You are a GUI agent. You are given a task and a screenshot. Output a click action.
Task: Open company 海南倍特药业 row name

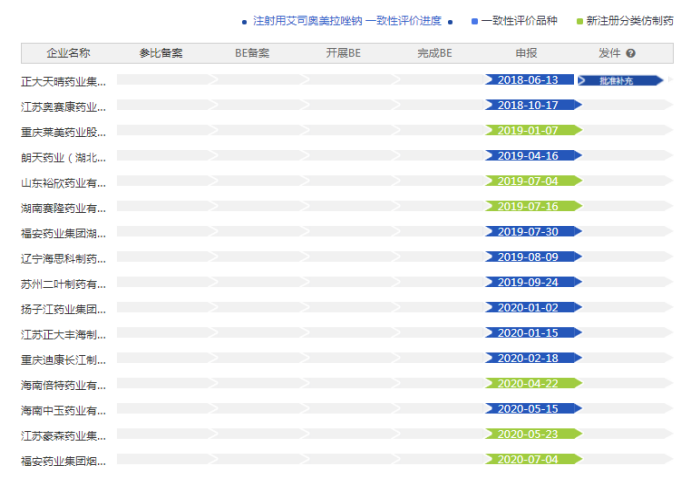click(x=64, y=385)
